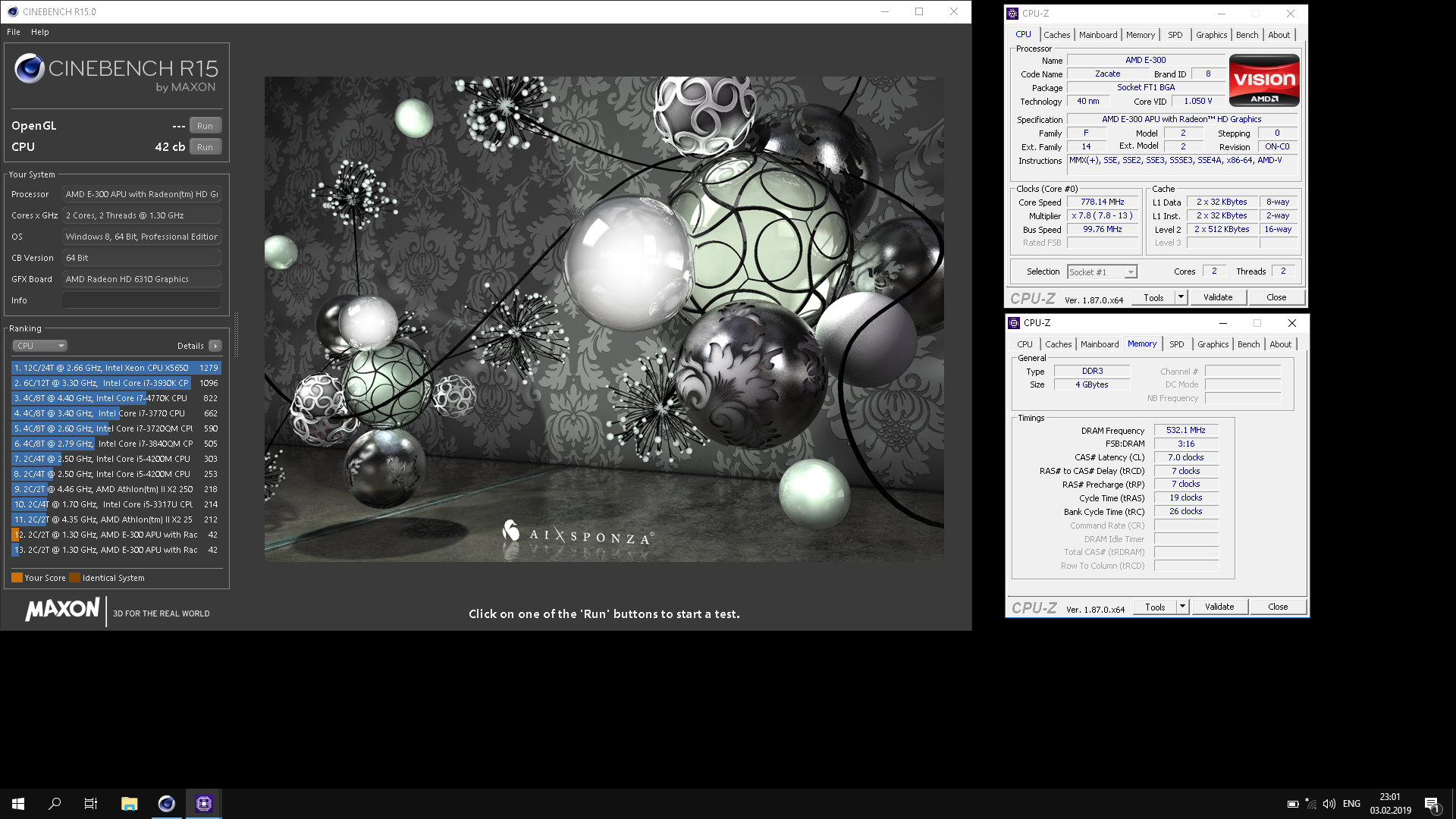
Task: Open Tools dropdown arrow in lower CPU-Z
Action: [1182, 607]
